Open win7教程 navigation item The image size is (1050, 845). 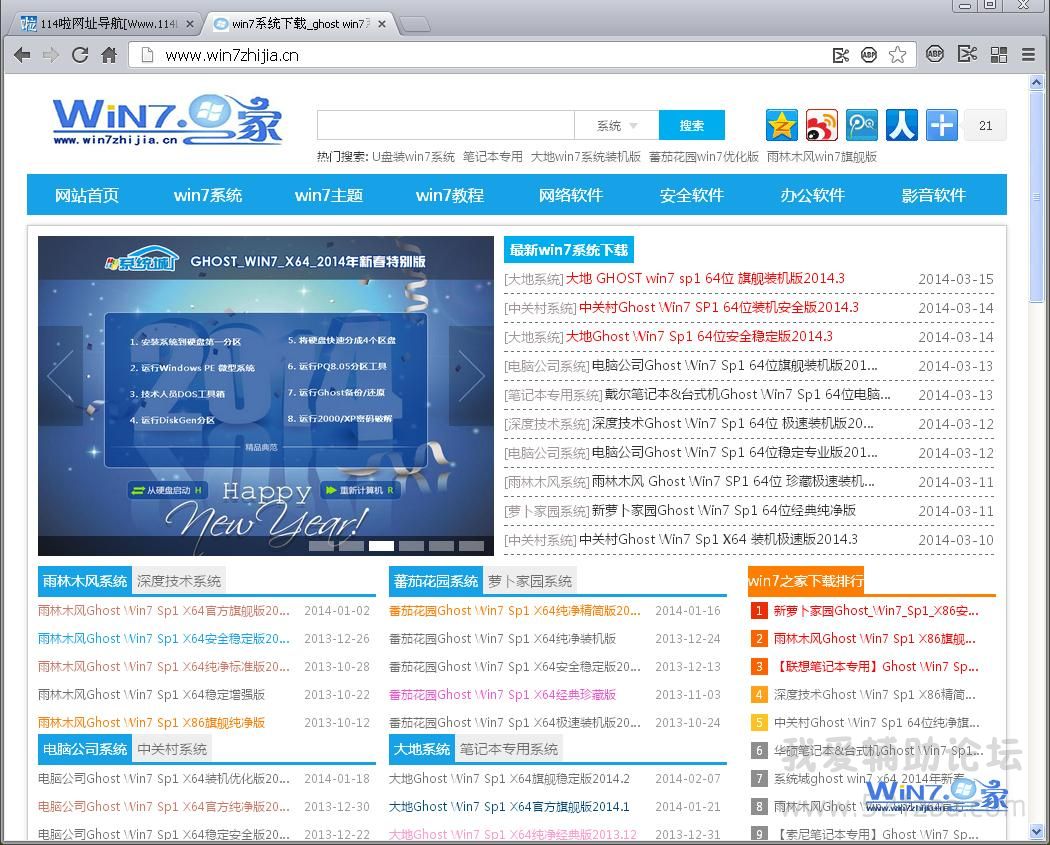(450, 195)
